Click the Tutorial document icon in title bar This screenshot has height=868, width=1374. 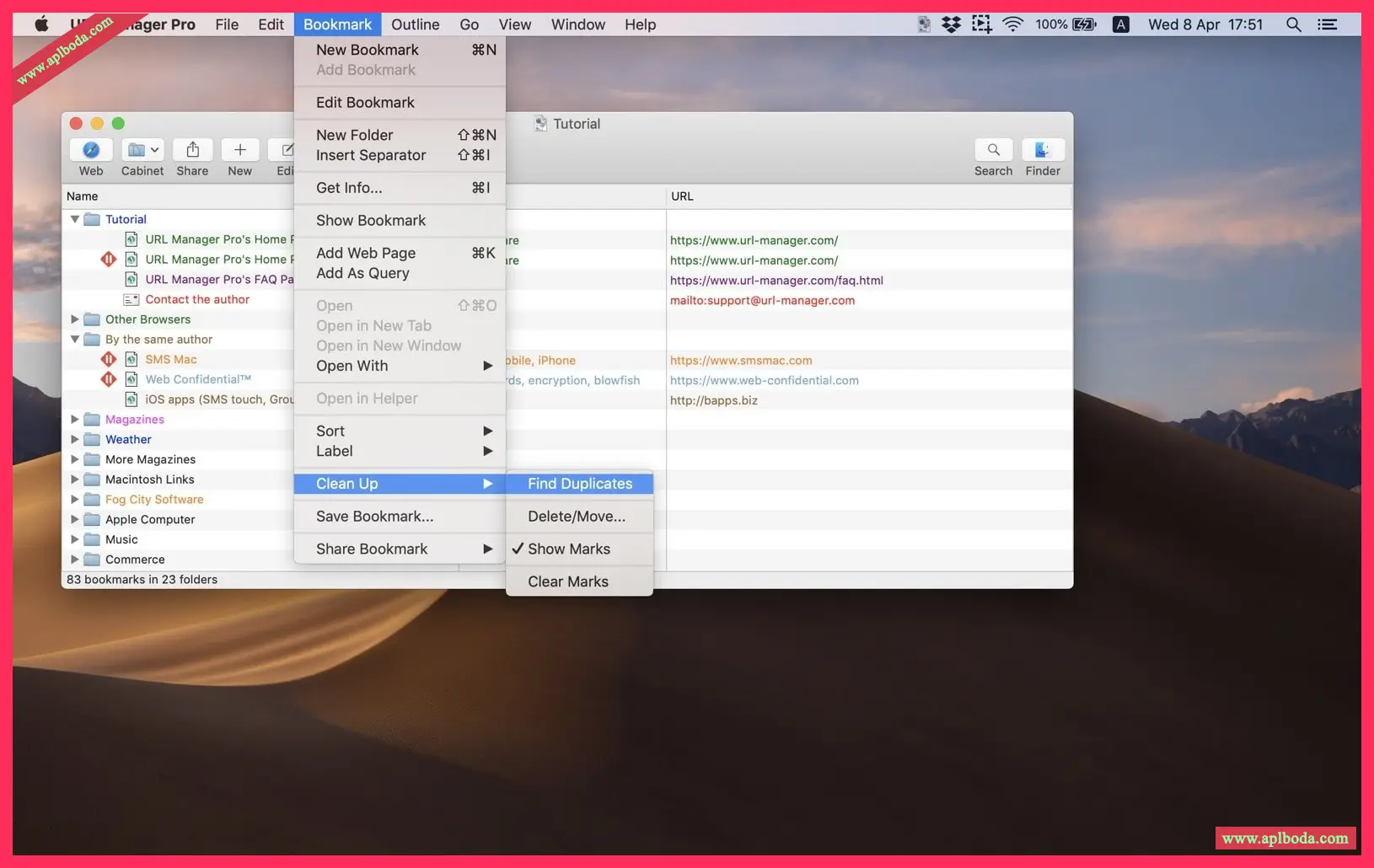coord(540,124)
